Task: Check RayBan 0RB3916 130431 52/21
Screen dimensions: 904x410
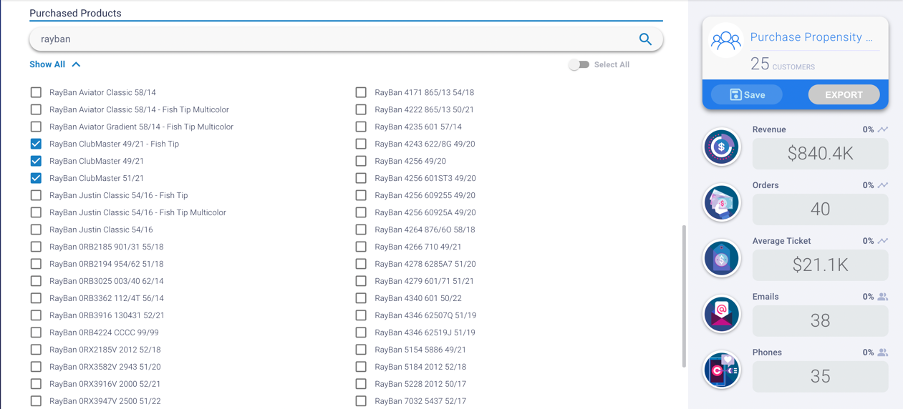Action: 36,315
